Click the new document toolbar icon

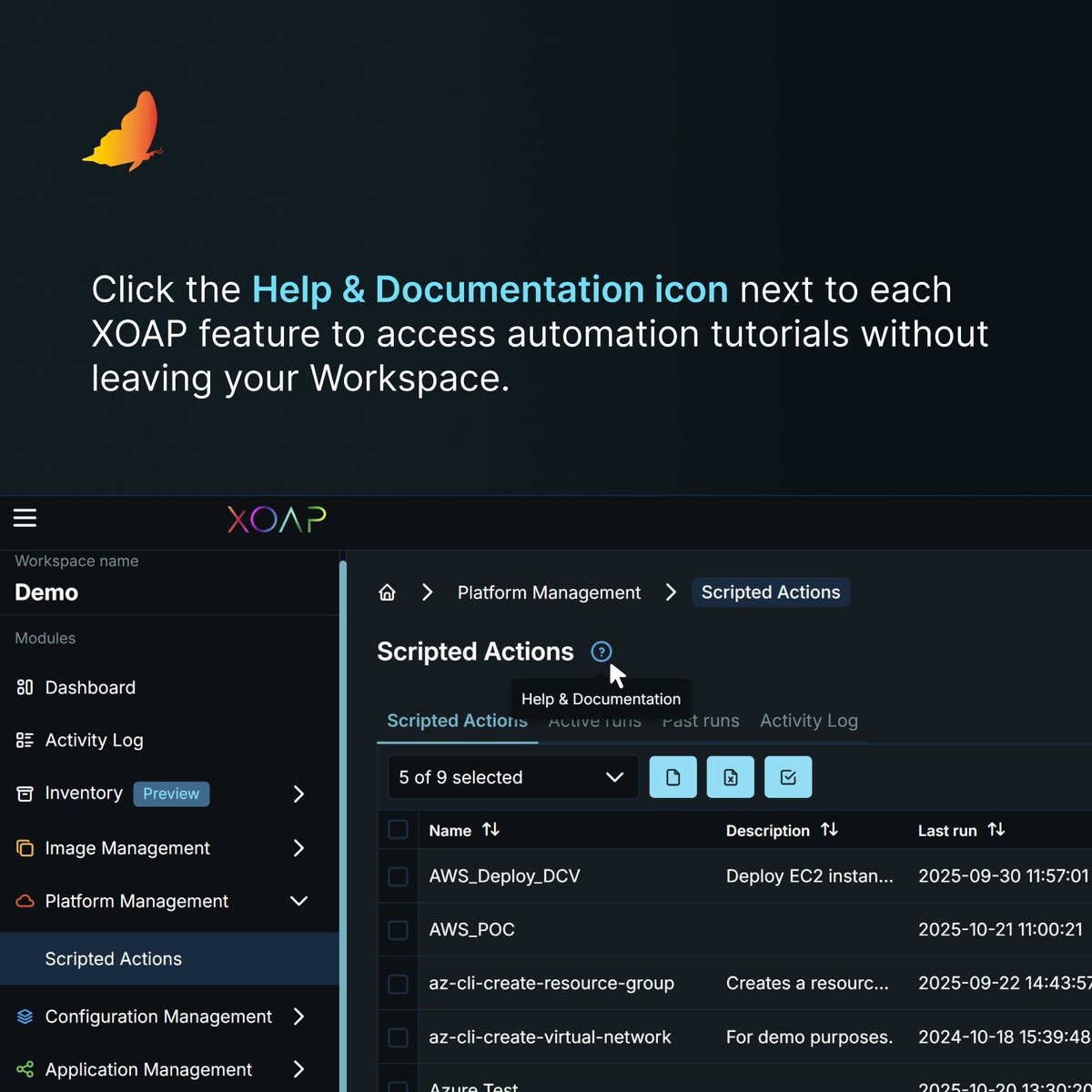(673, 777)
